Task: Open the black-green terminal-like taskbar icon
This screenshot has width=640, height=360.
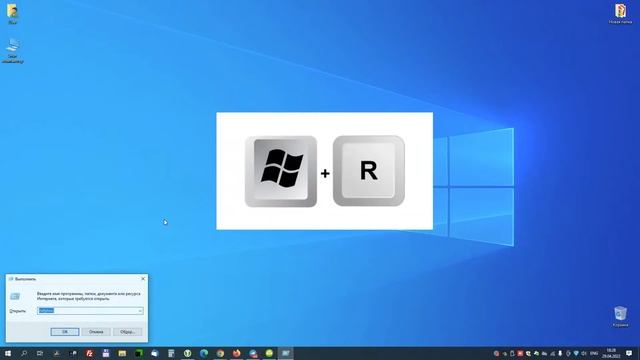Action: pos(138,353)
